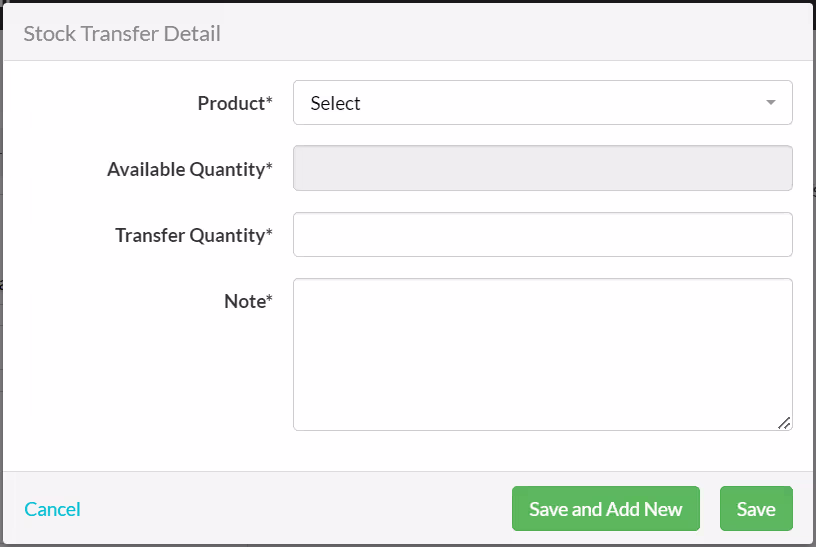Click the Save button

[x=756, y=508]
